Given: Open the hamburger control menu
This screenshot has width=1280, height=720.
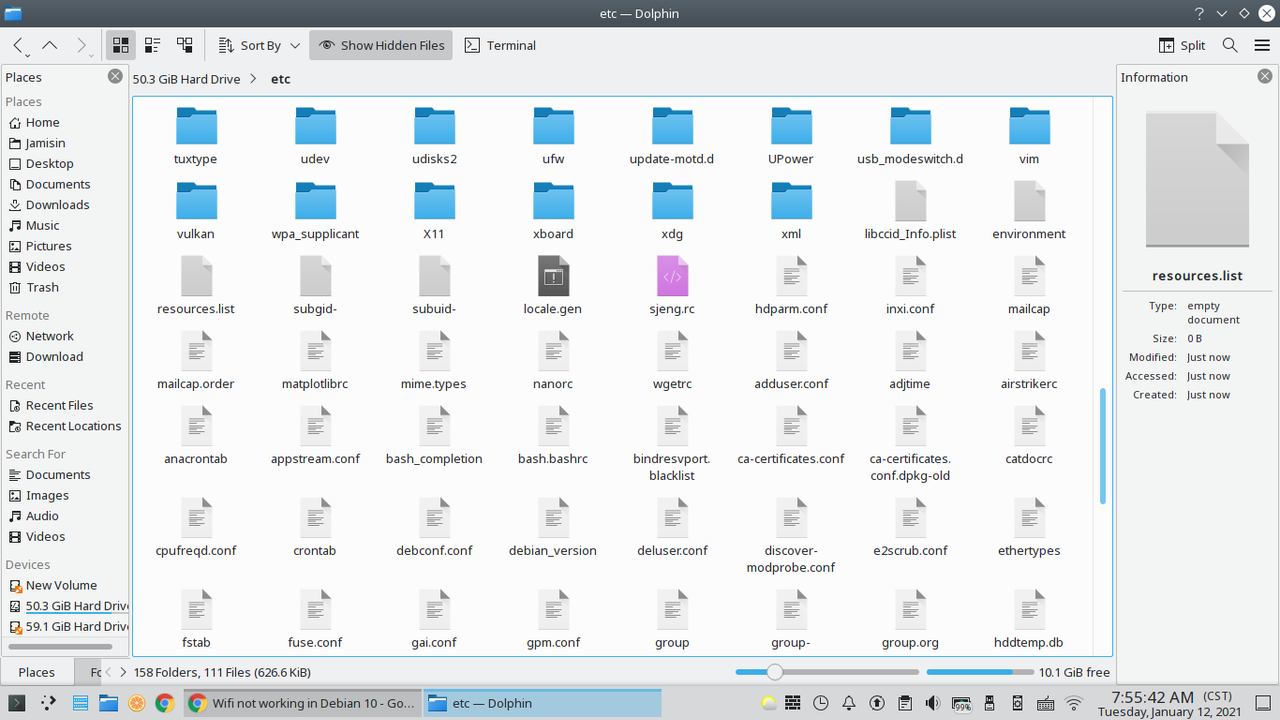Looking at the screenshot, I should (1260, 45).
